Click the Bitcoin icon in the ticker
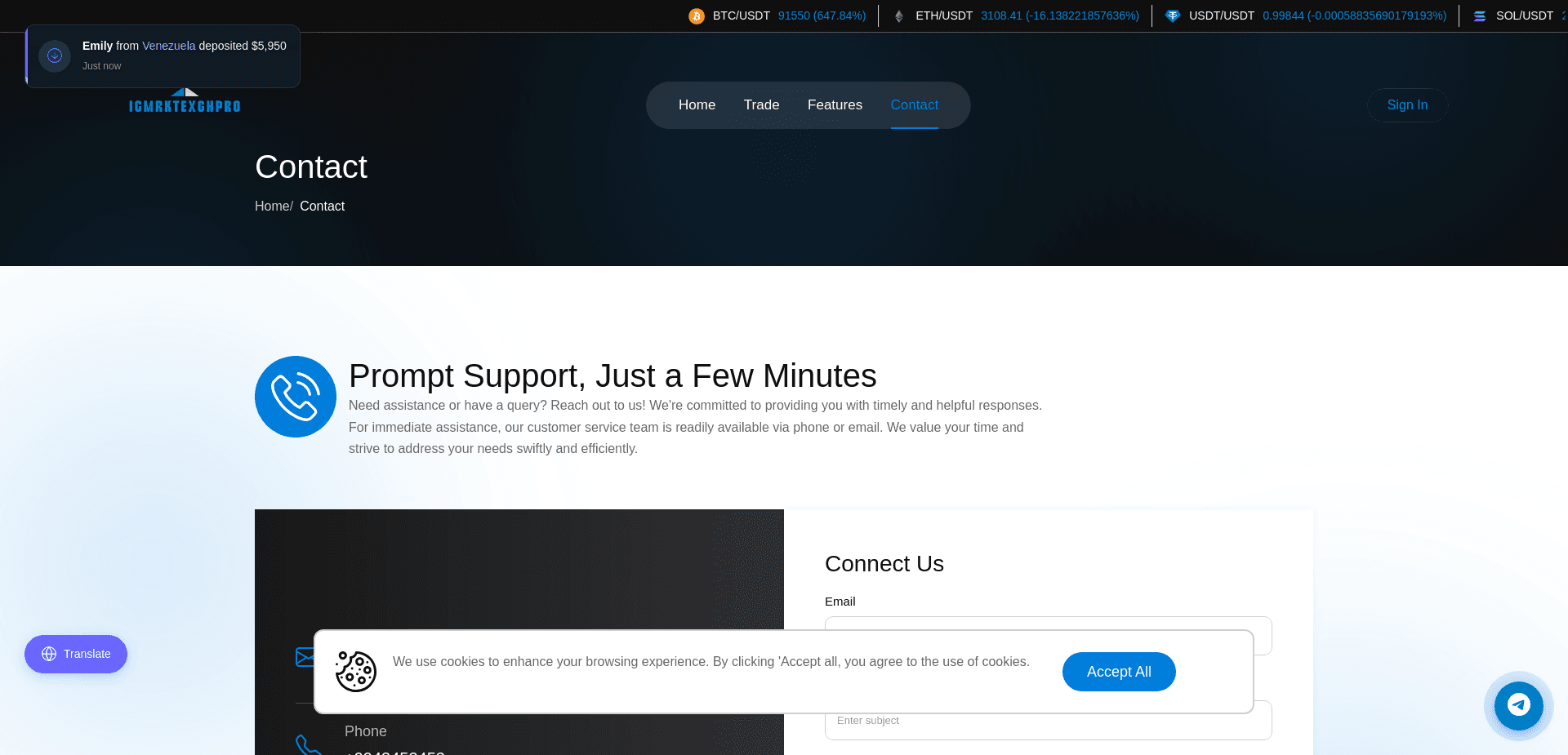1568x755 pixels. (x=696, y=16)
